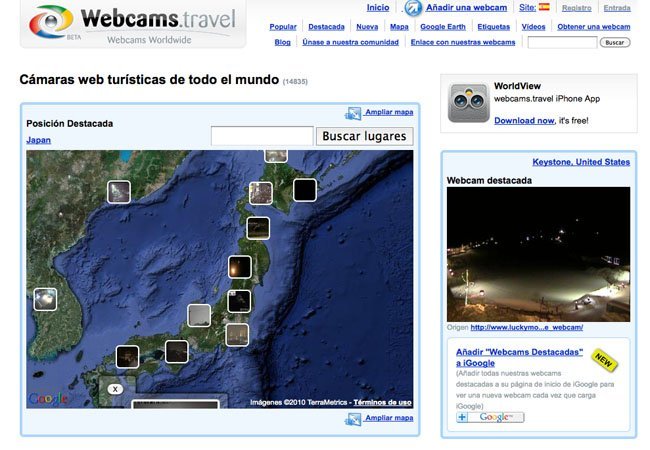Click the enlarge map icon below map

[353, 419]
